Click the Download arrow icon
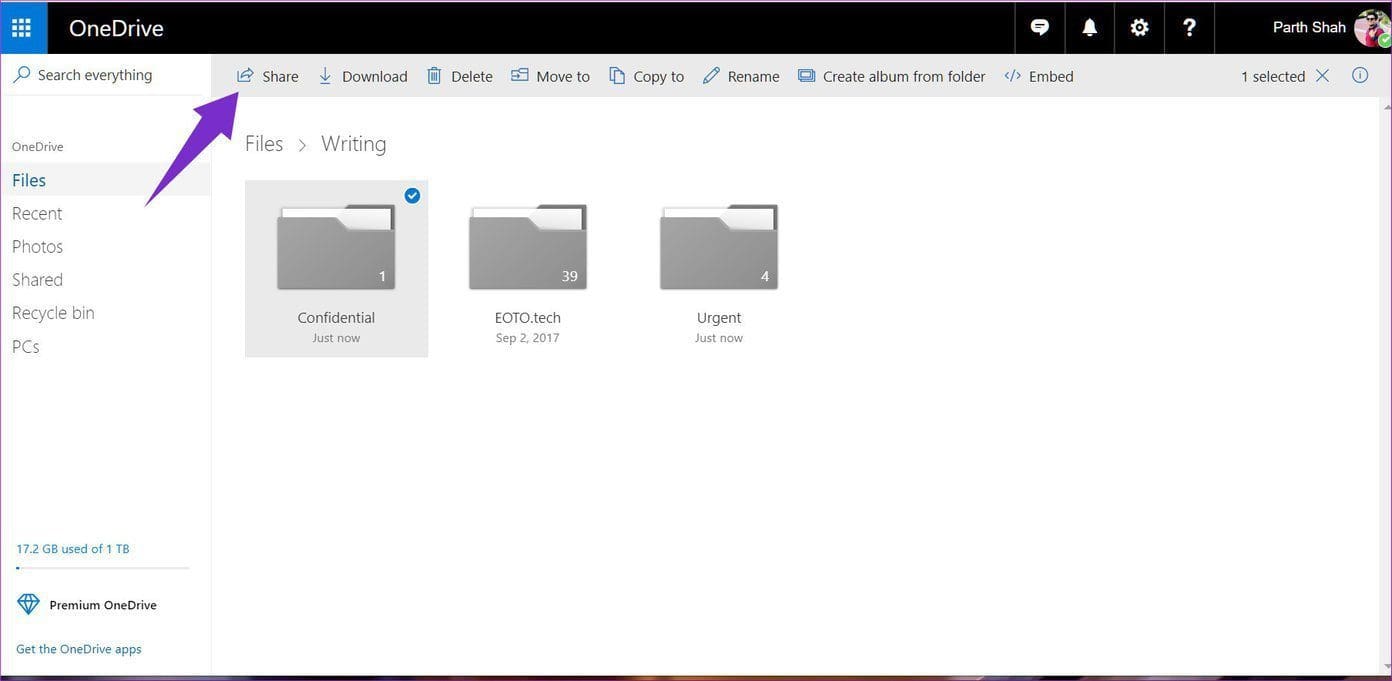Image resolution: width=1392 pixels, height=681 pixels. click(x=325, y=76)
